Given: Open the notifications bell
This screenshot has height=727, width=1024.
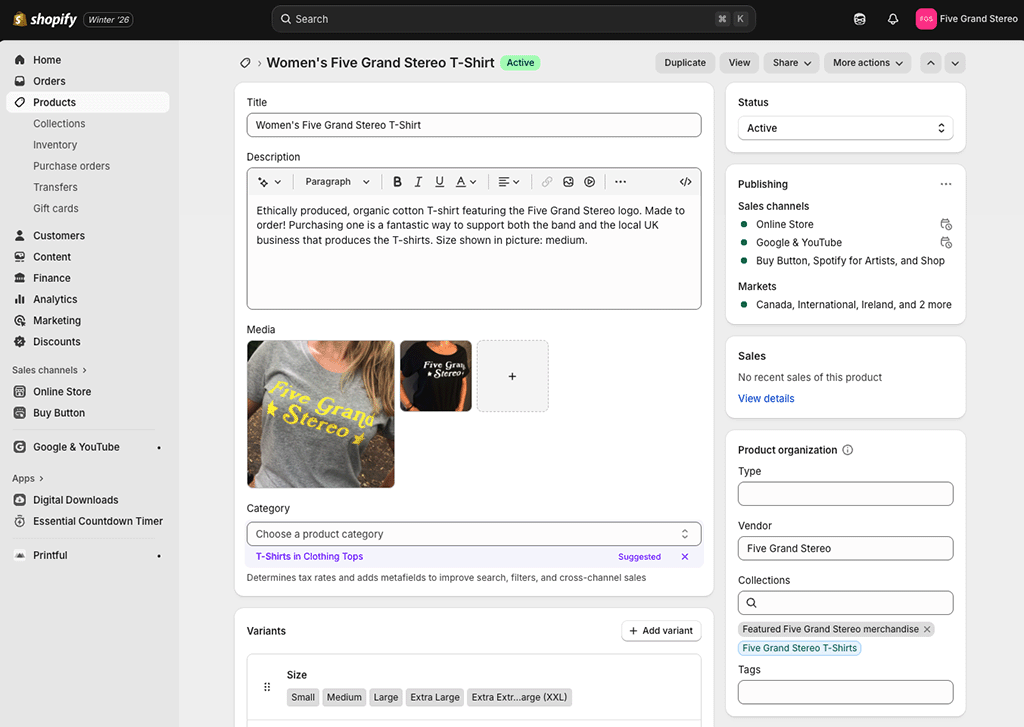Looking at the screenshot, I should pyautogui.click(x=893, y=18).
